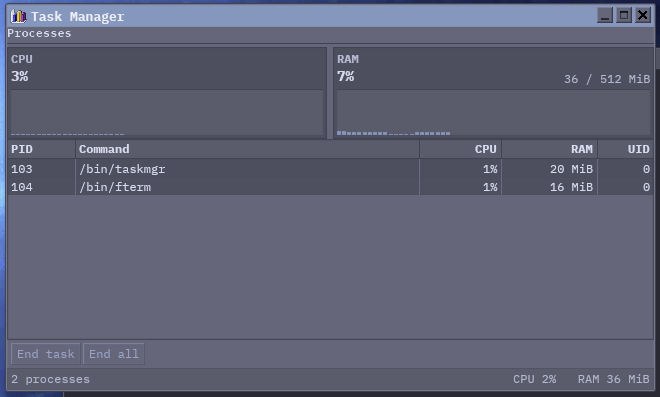The height and width of the screenshot is (397, 660).
Task: Click the Task Manager title bar icon
Action: pyautogui.click(x=18, y=16)
